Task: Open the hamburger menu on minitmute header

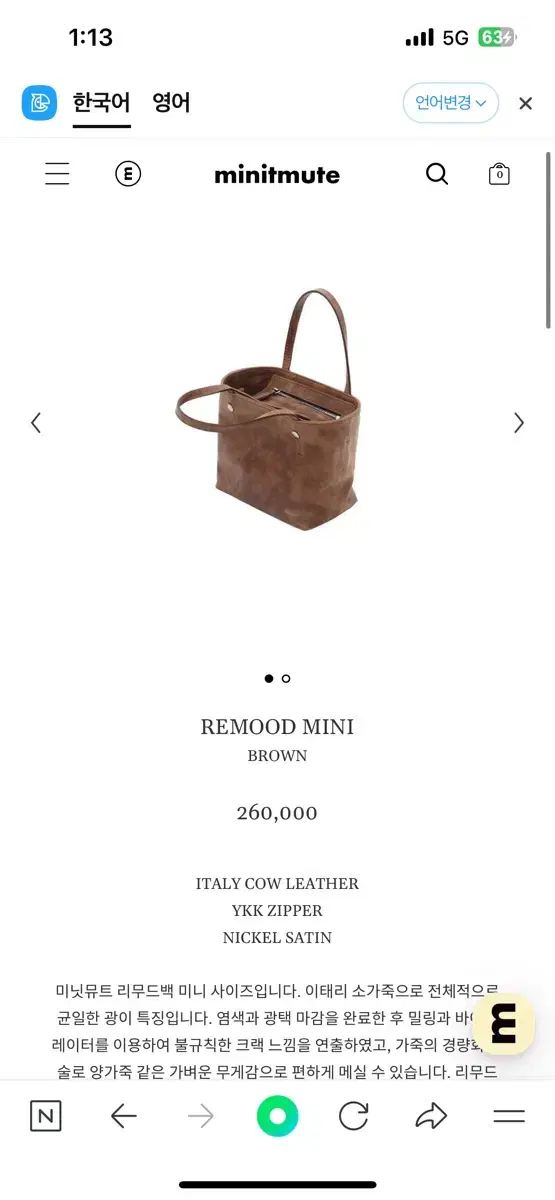Action: [x=57, y=174]
